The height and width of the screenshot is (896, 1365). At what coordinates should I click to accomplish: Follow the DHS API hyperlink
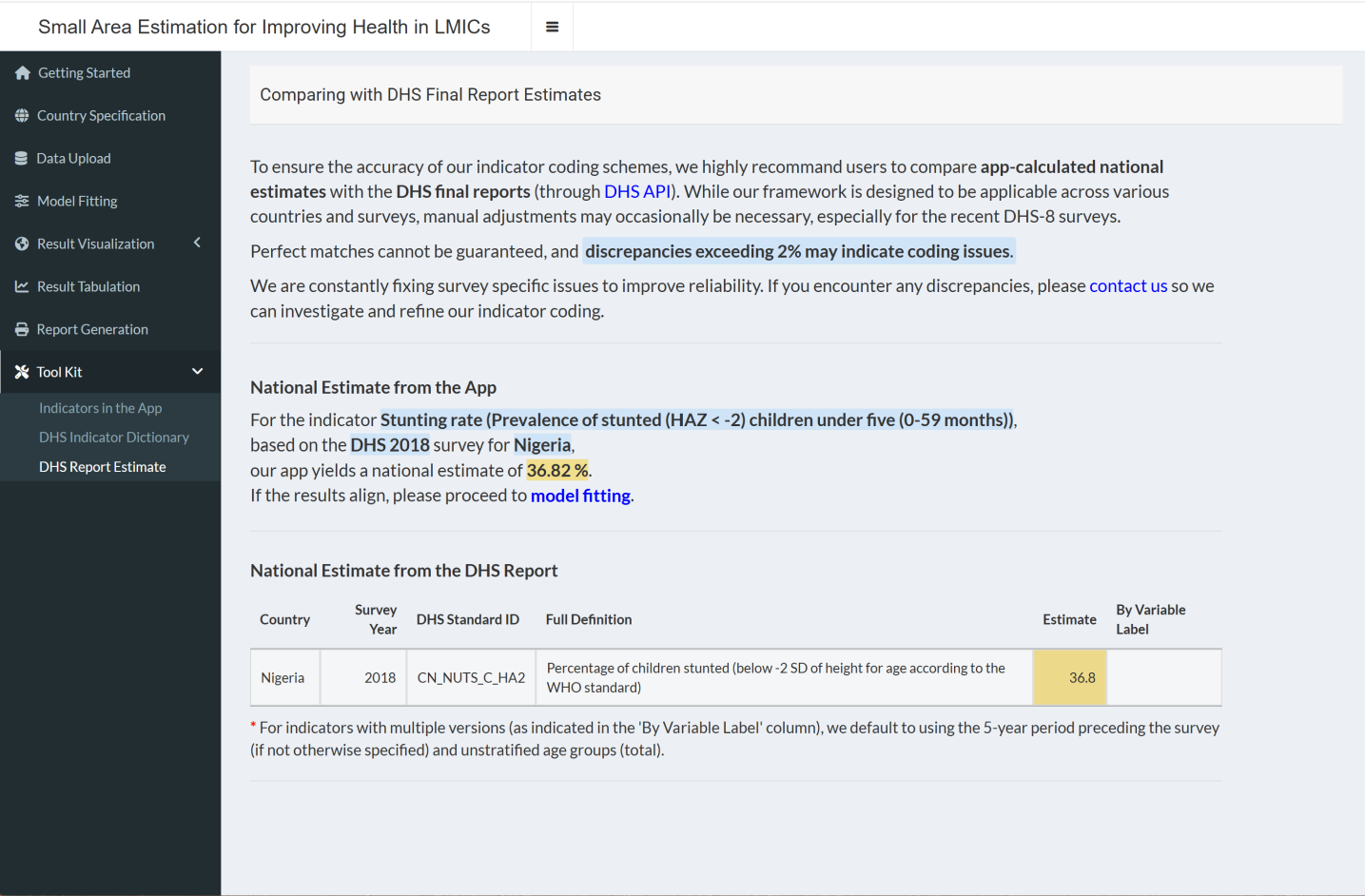637,192
